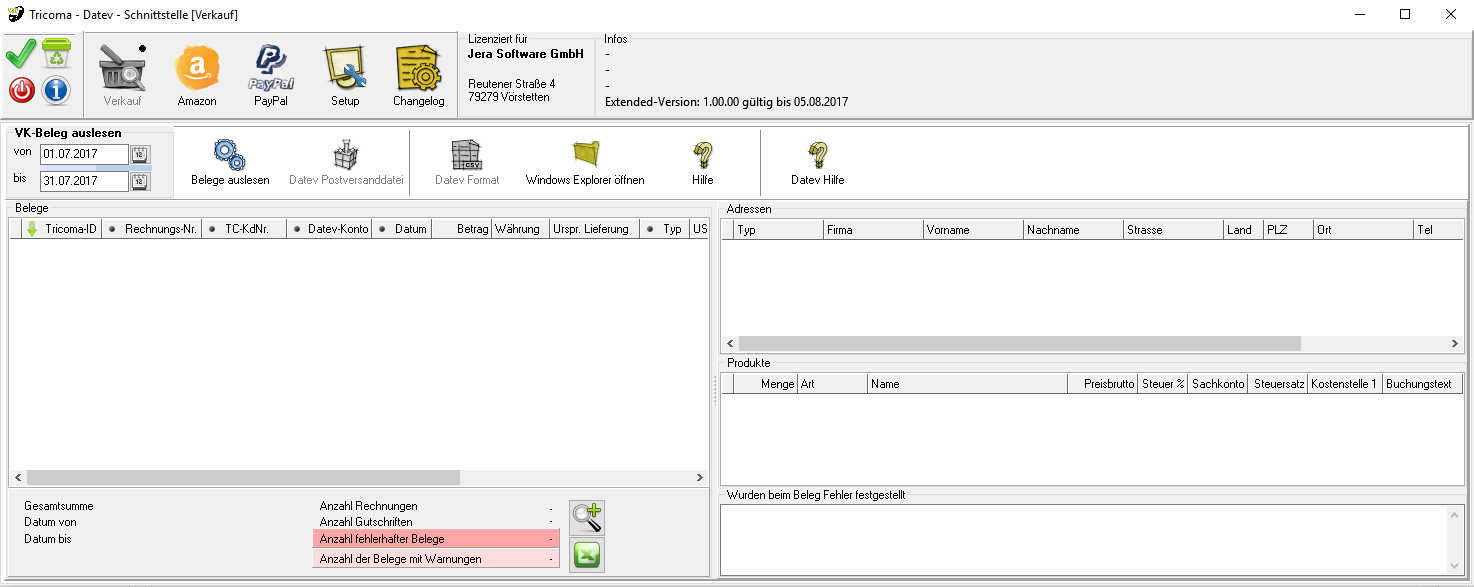Open the PayPal module
The height and width of the screenshot is (587, 1474).
pos(270,77)
